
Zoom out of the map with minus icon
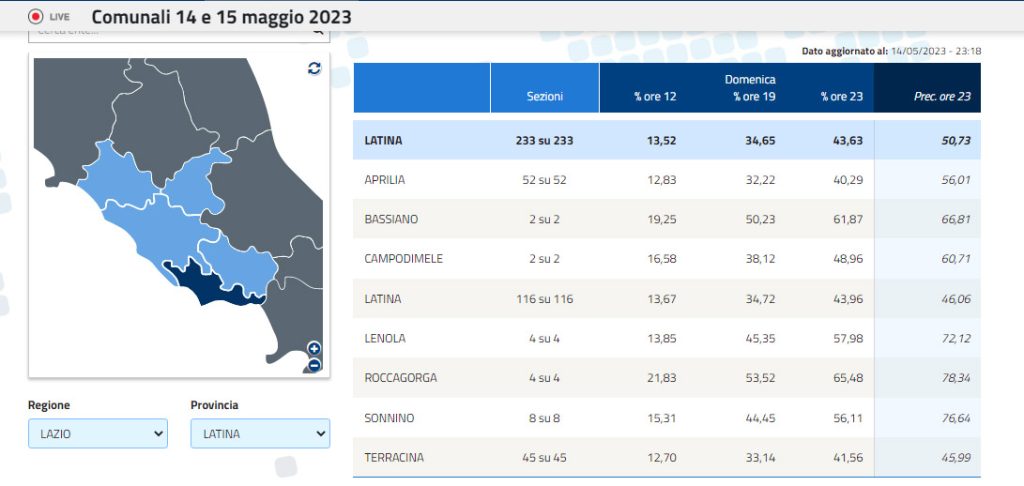click(314, 365)
